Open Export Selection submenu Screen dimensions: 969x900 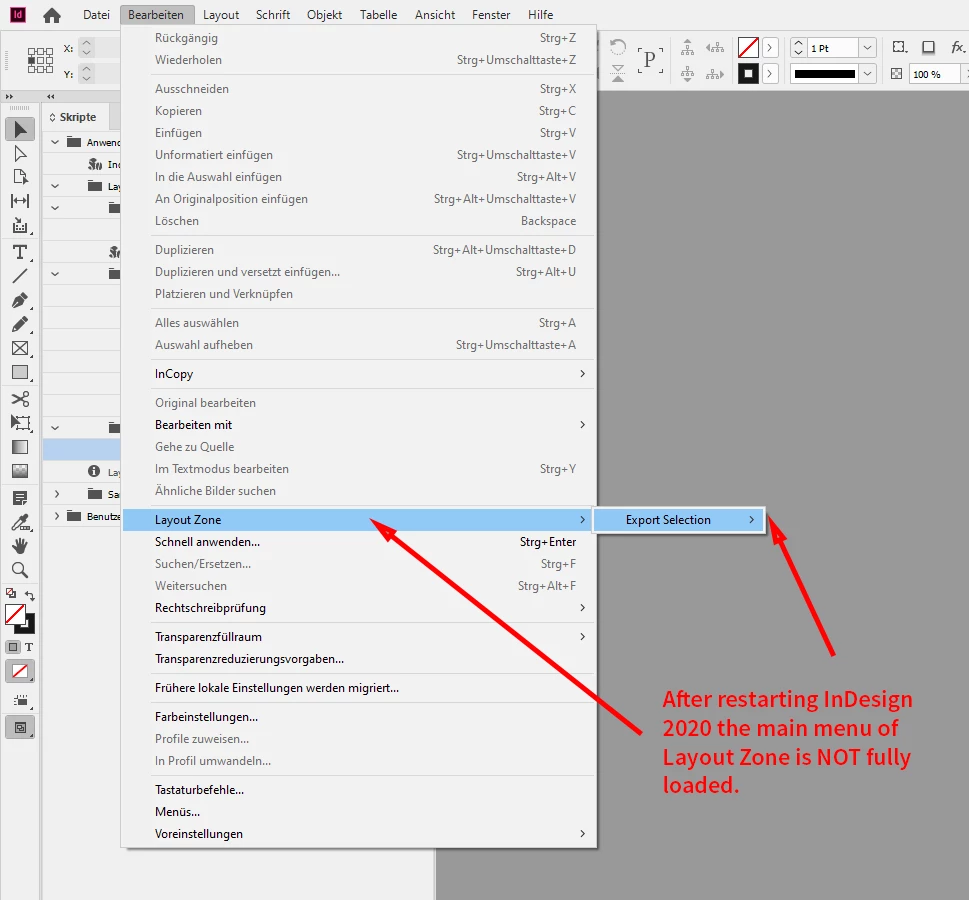point(679,520)
